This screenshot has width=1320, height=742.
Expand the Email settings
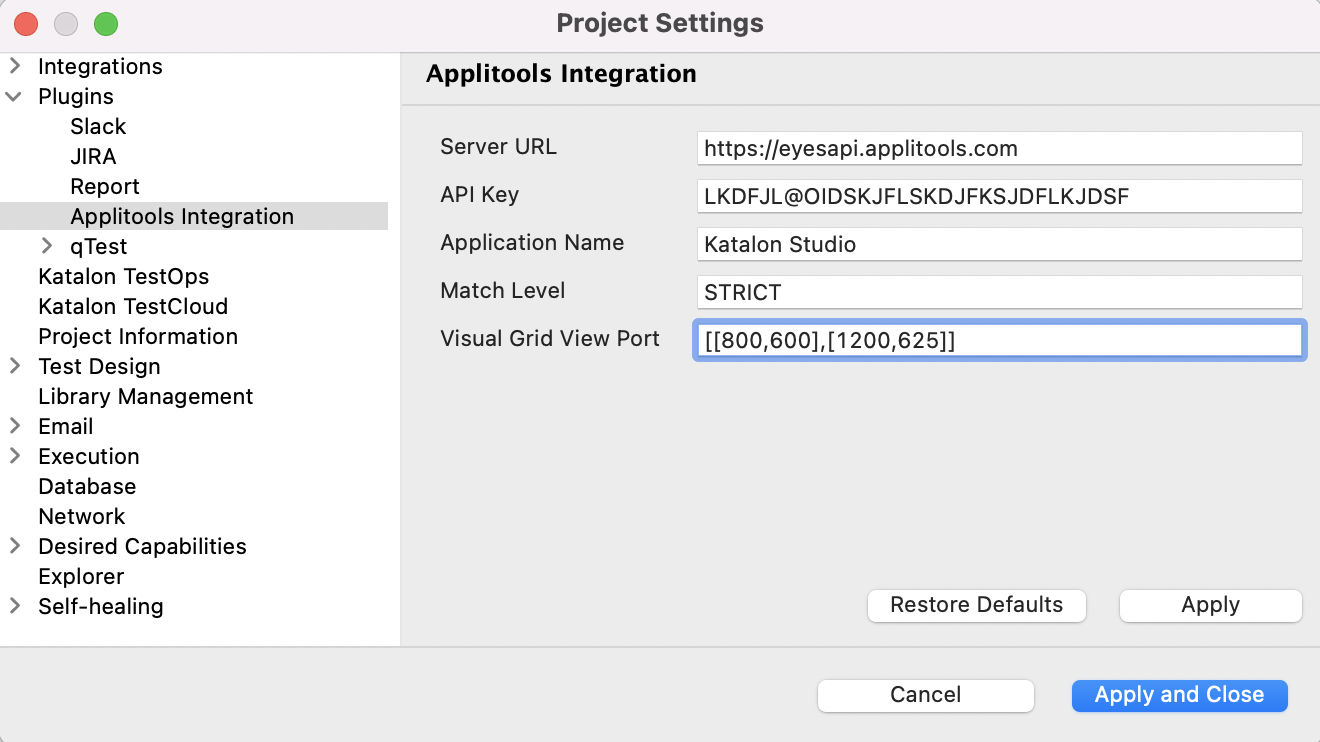16,426
